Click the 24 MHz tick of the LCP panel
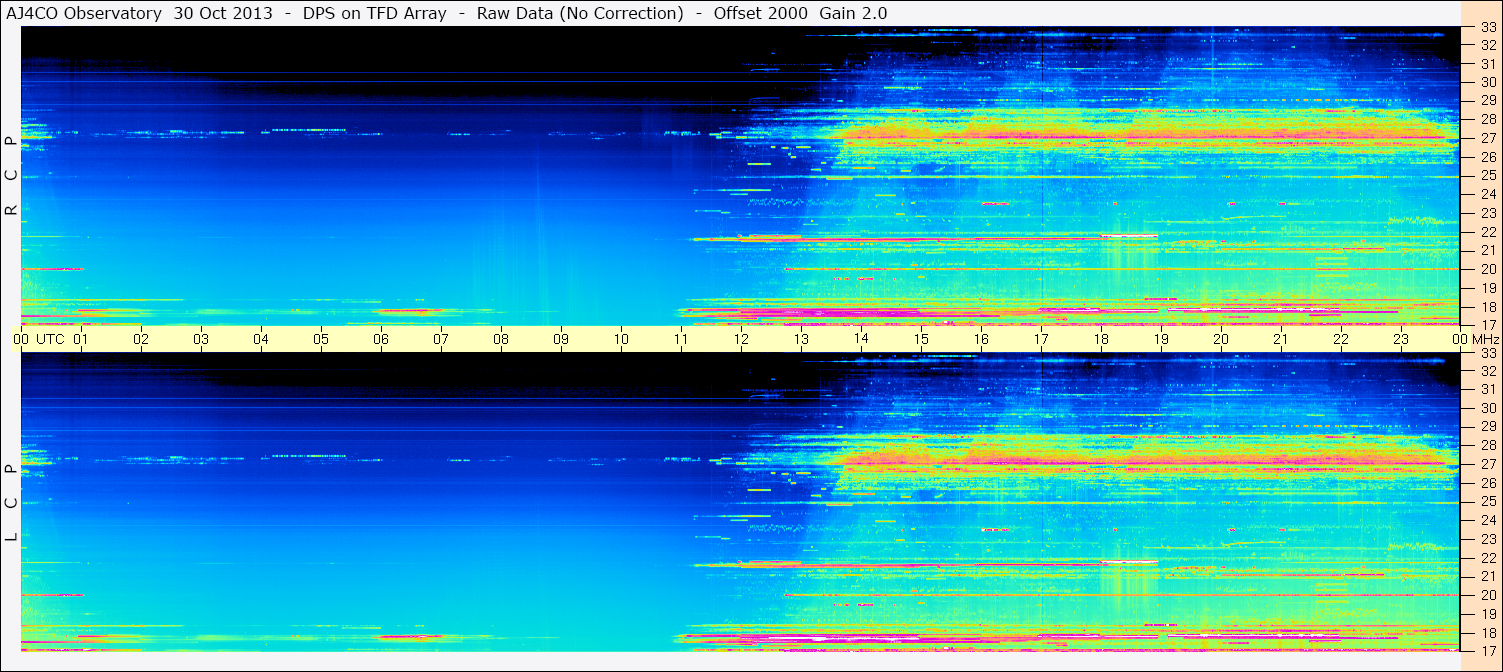This screenshot has width=1503, height=672. point(1487,520)
